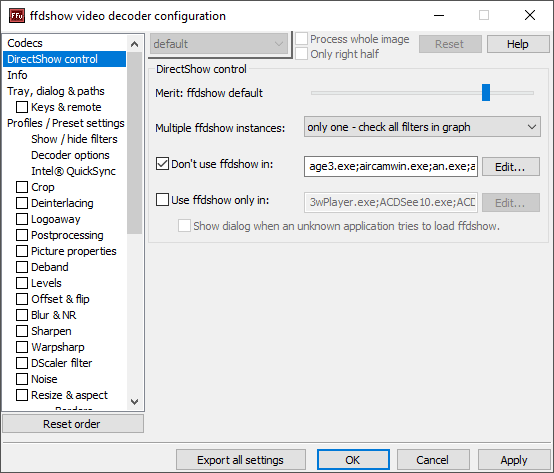Click the Reset order button
This screenshot has height=473, width=554.
point(73,424)
